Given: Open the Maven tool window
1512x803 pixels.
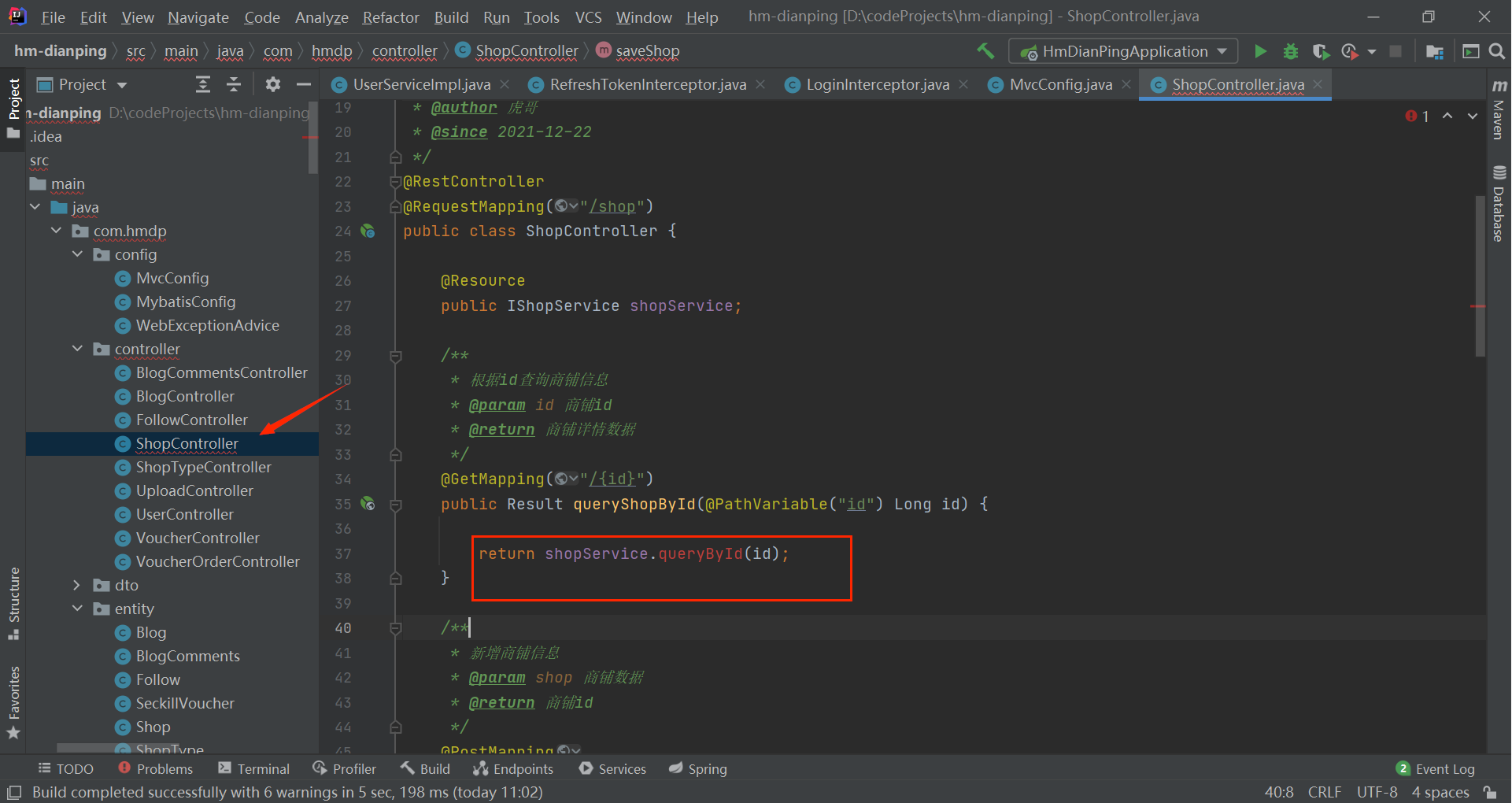Looking at the screenshot, I should click(x=1499, y=109).
